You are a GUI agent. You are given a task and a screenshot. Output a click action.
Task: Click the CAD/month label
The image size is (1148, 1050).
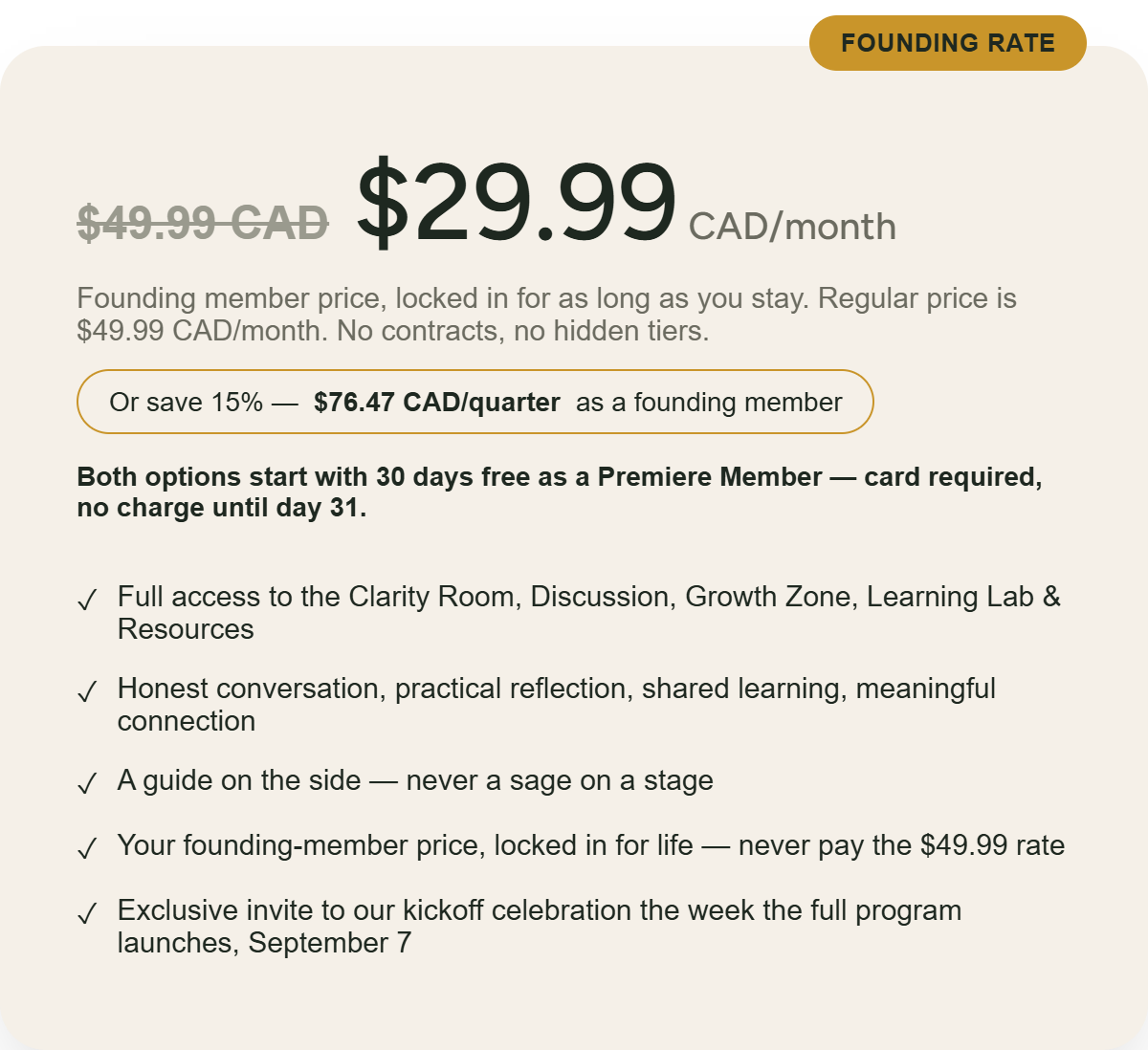(x=792, y=227)
